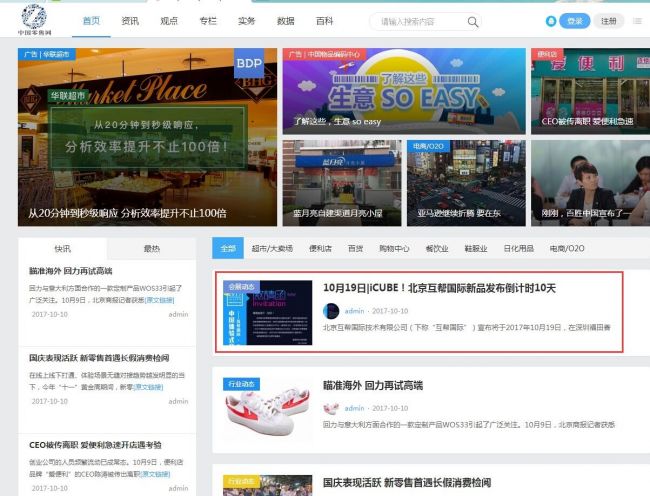Click the 广告 | 中国物品编码中心 label

tap(324, 54)
